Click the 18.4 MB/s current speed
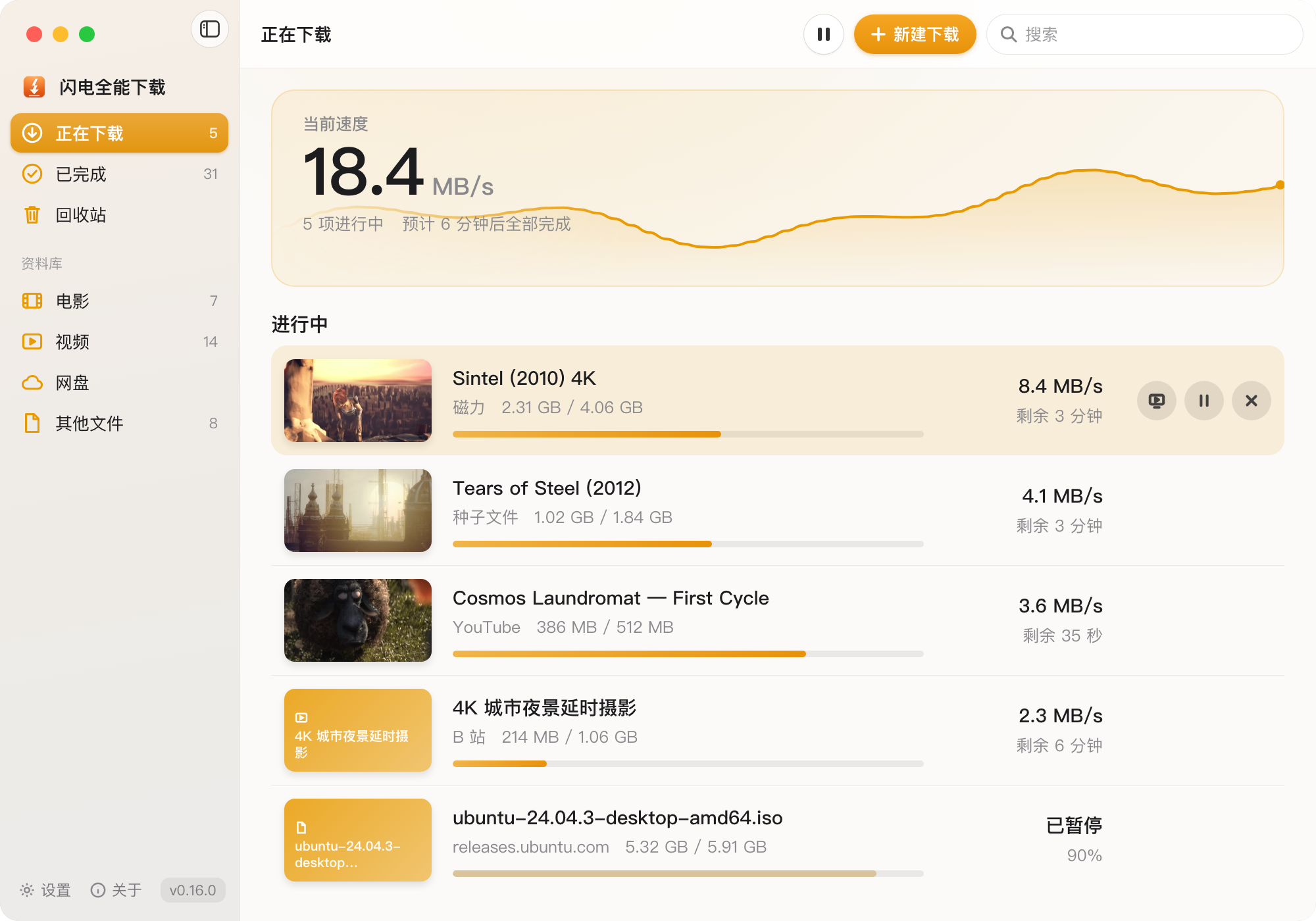Viewport: 1316px width, 921px height. click(398, 172)
